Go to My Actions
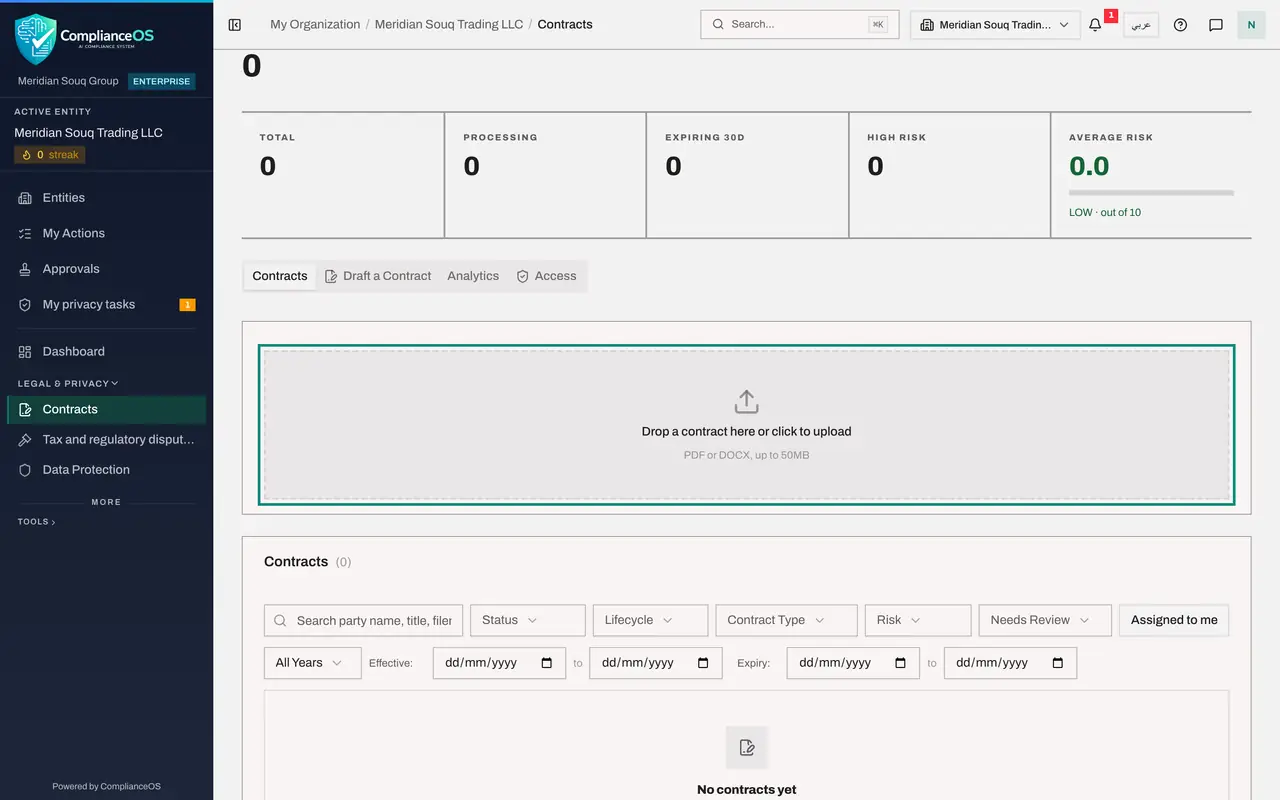The width and height of the screenshot is (1280, 800). coord(106,233)
